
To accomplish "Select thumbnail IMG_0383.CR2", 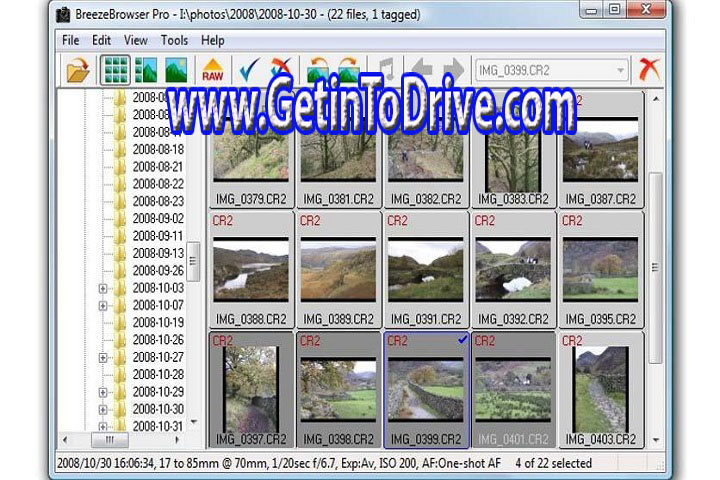I will [513, 152].
